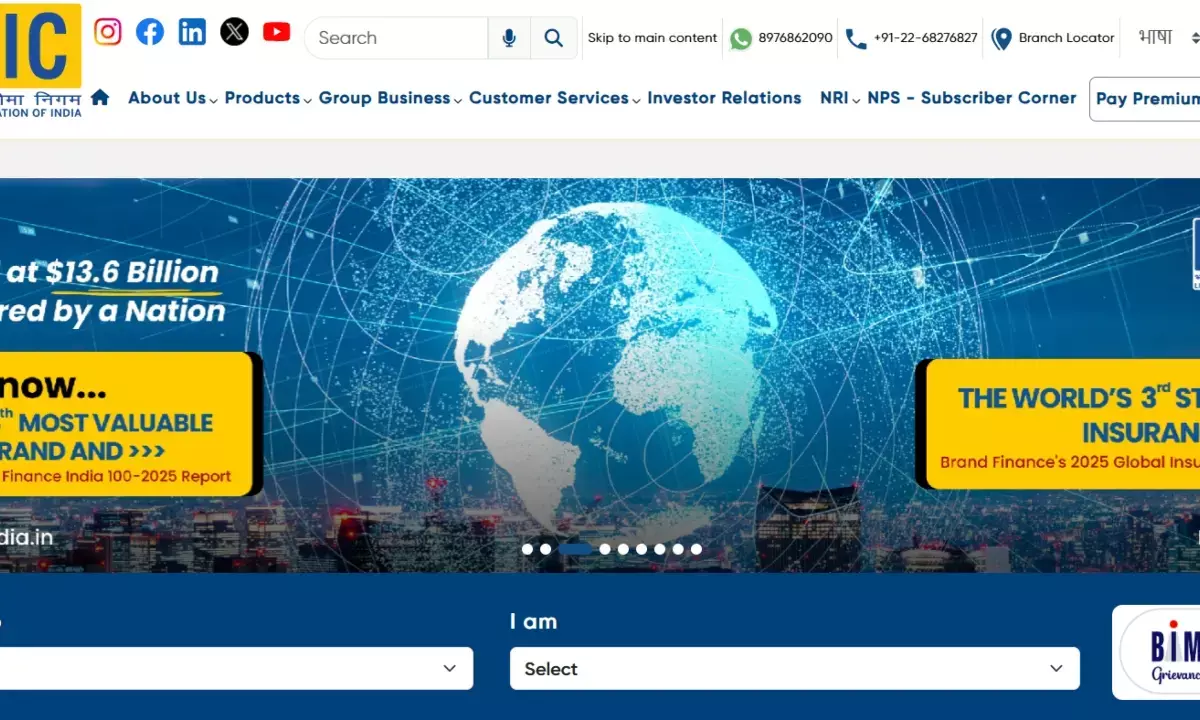The width and height of the screenshot is (1200, 720).
Task: Follow the Skip to main content link
Action: point(652,38)
